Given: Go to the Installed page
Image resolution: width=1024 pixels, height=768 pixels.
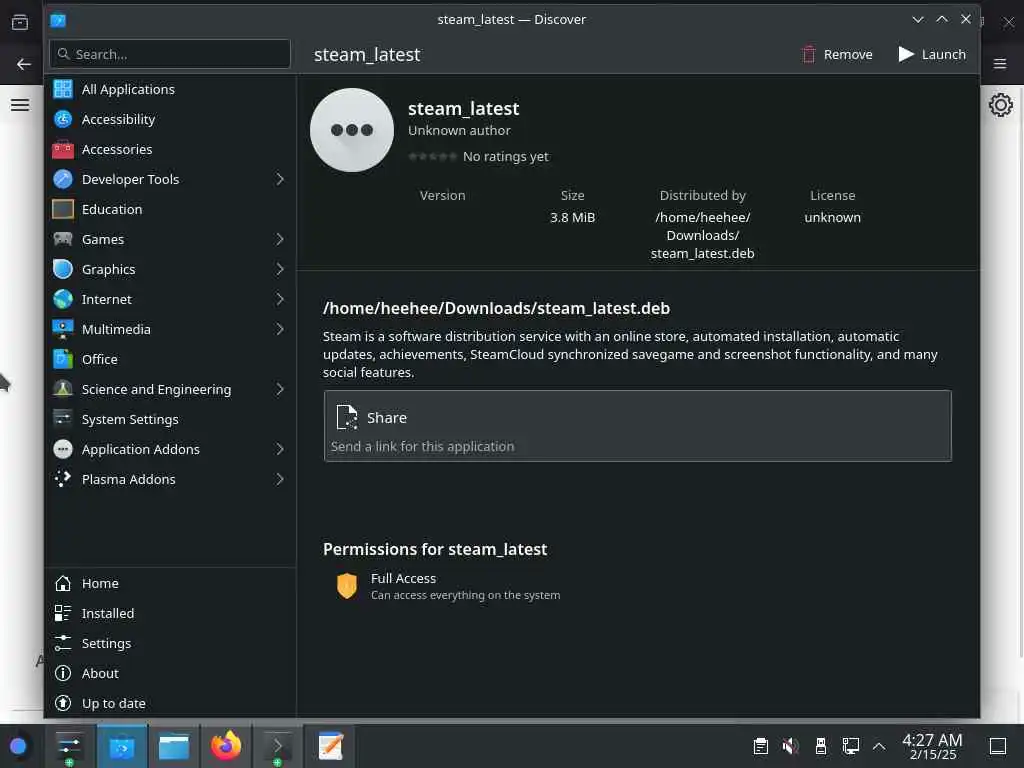Looking at the screenshot, I should click(170, 613).
